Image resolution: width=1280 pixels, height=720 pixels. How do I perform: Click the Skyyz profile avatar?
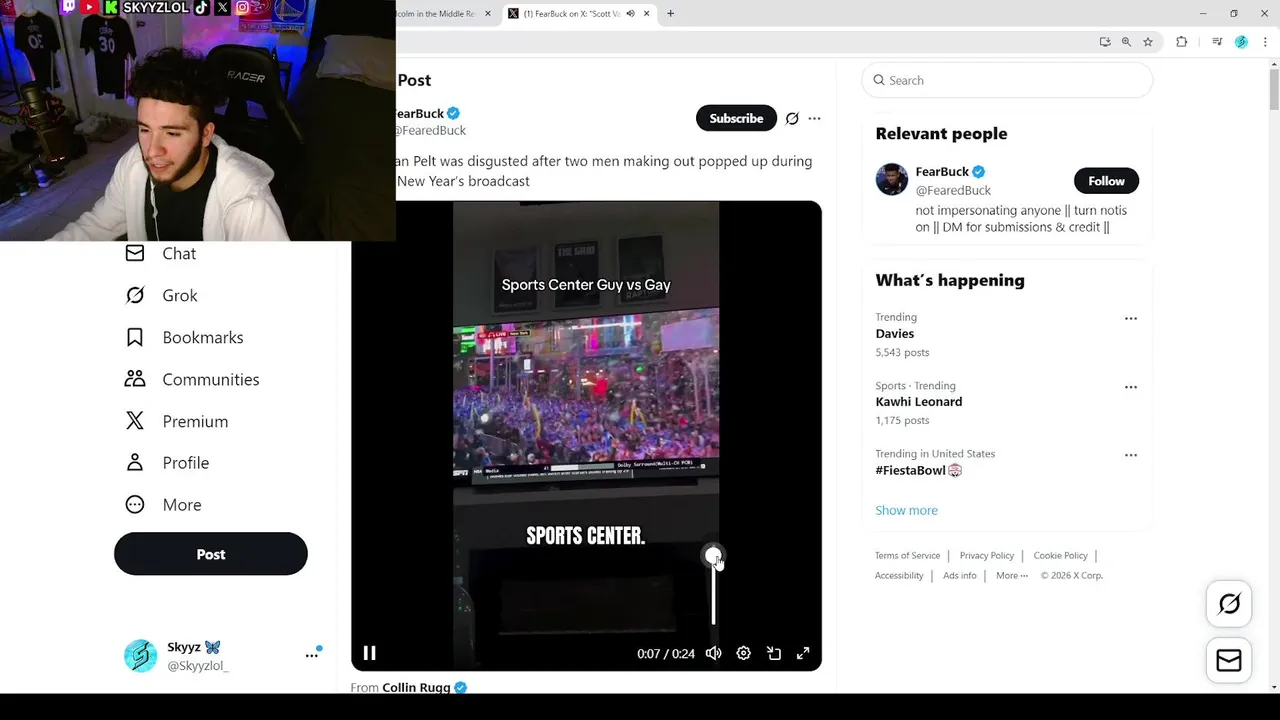tap(141, 656)
